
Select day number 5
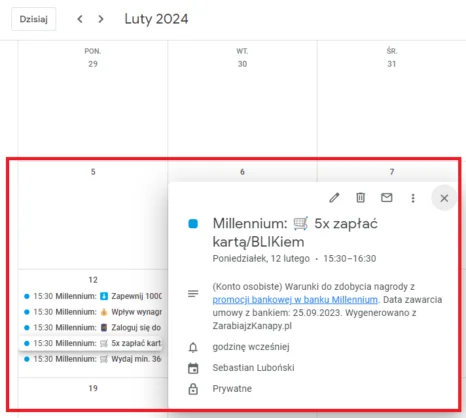point(93,172)
